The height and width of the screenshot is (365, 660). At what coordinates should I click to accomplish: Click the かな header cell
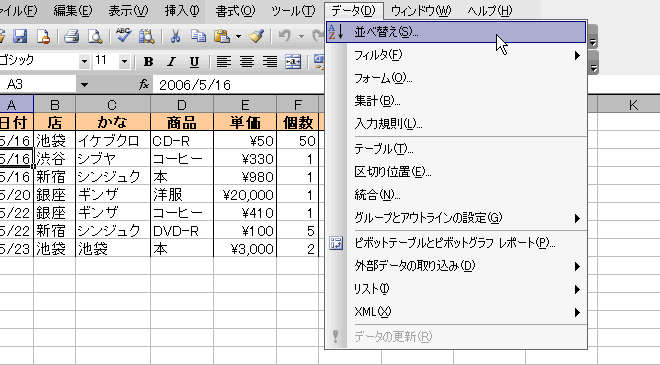click(x=113, y=123)
